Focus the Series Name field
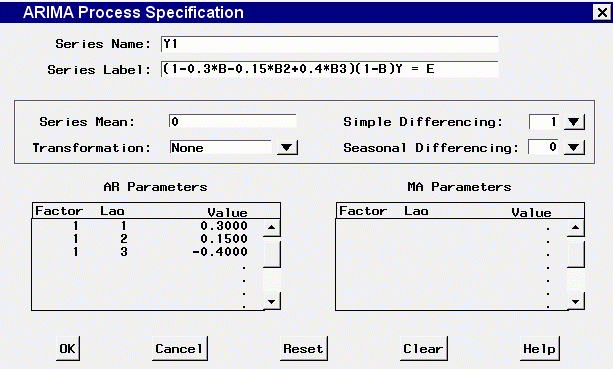613x369 pixels. [330, 44]
